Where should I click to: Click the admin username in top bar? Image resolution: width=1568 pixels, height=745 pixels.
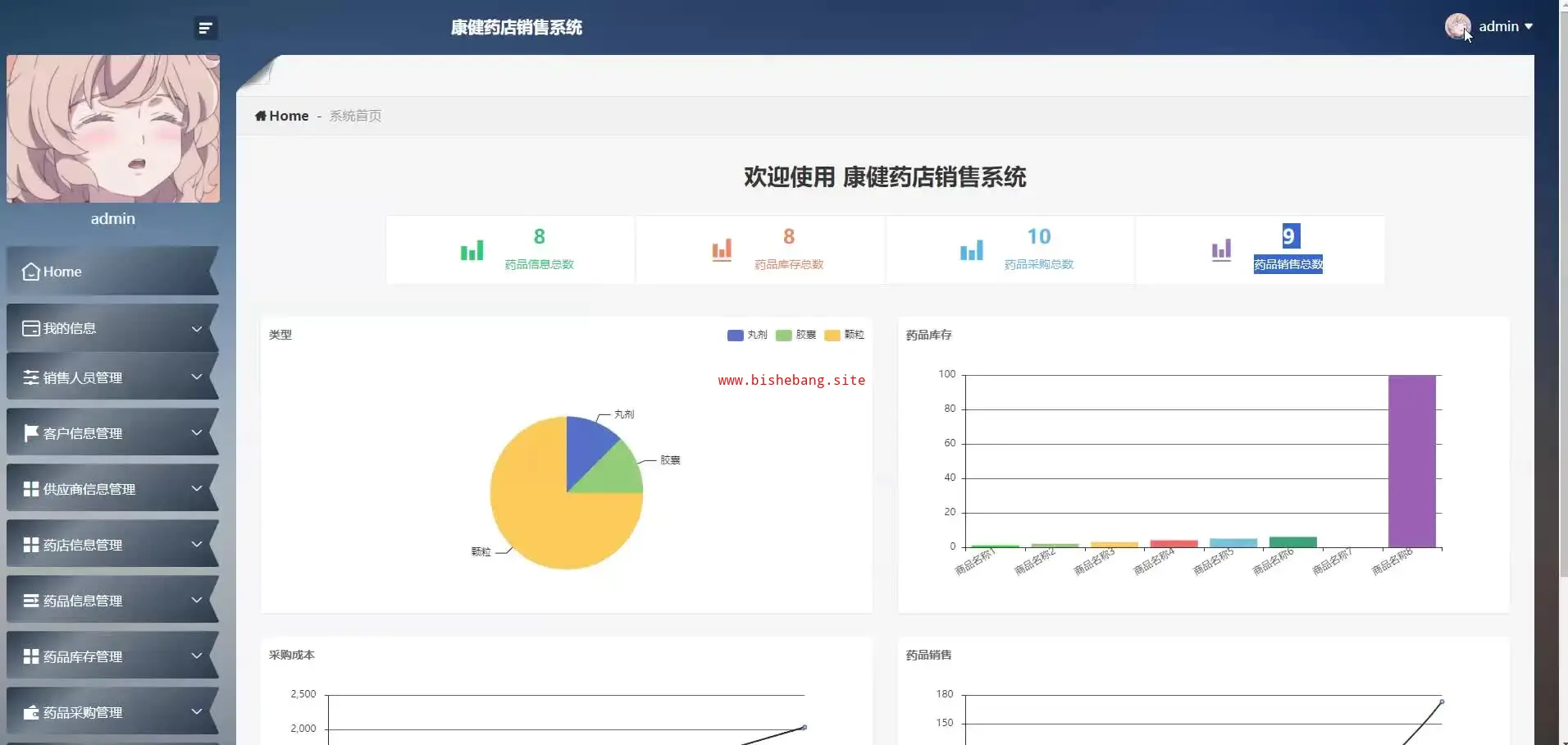point(1499,26)
